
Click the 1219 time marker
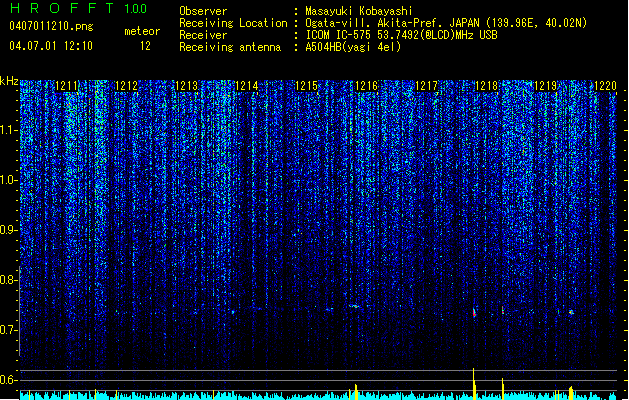click(x=546, y=86)
